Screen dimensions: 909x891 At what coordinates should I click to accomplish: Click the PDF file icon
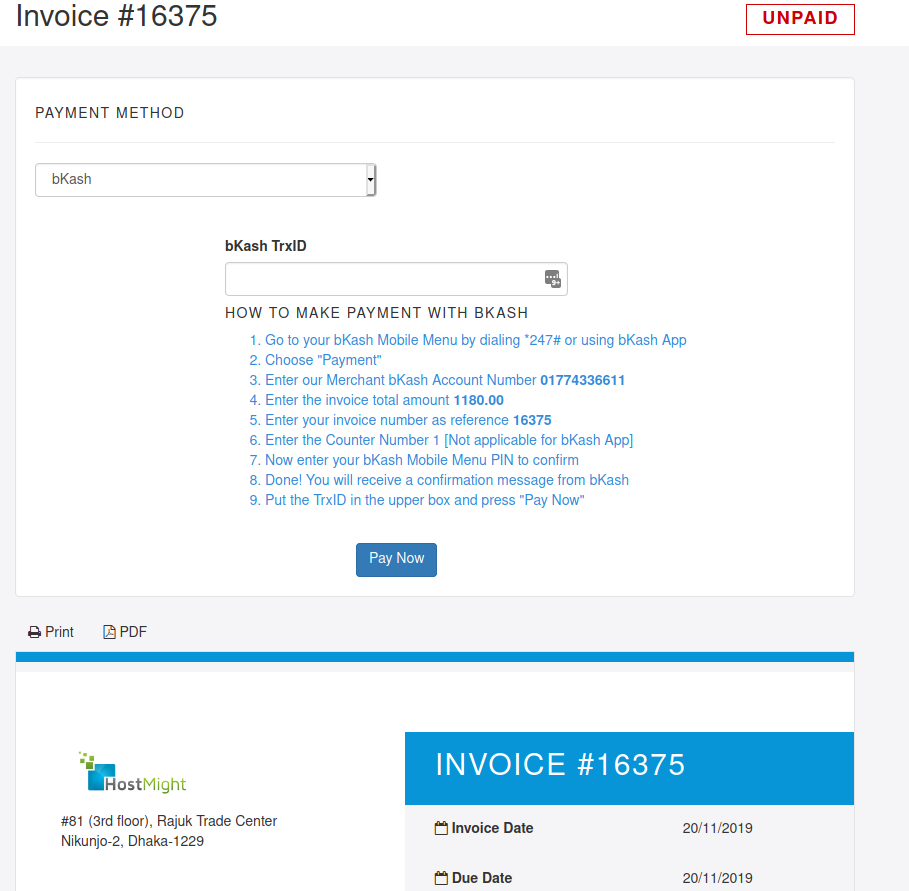coord(109,632)
